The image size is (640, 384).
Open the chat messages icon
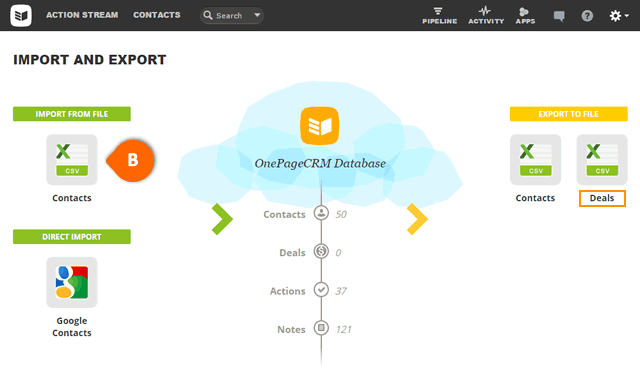click(559, 16)
